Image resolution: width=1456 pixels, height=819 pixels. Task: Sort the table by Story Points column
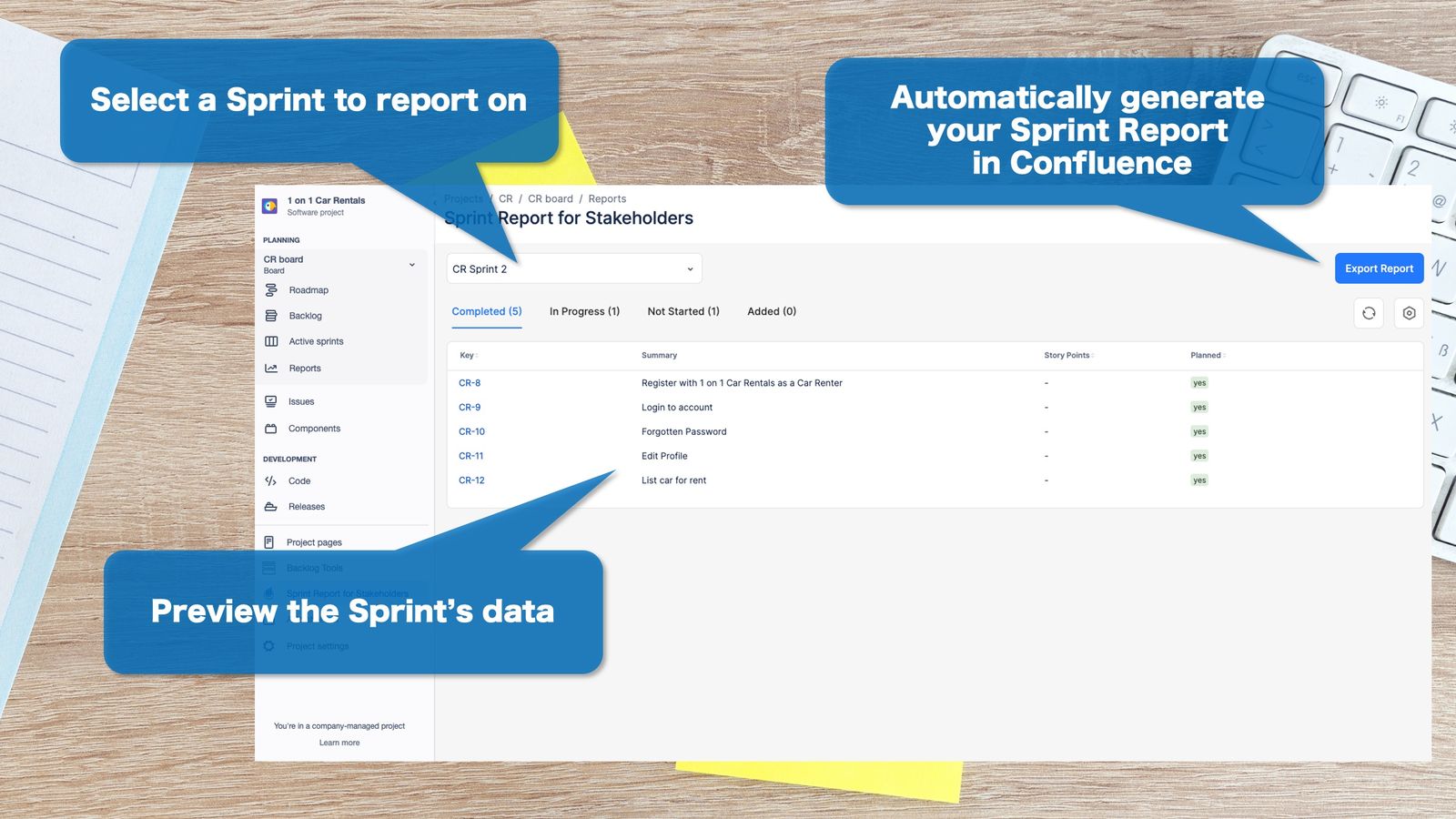tap(1069, 356)
